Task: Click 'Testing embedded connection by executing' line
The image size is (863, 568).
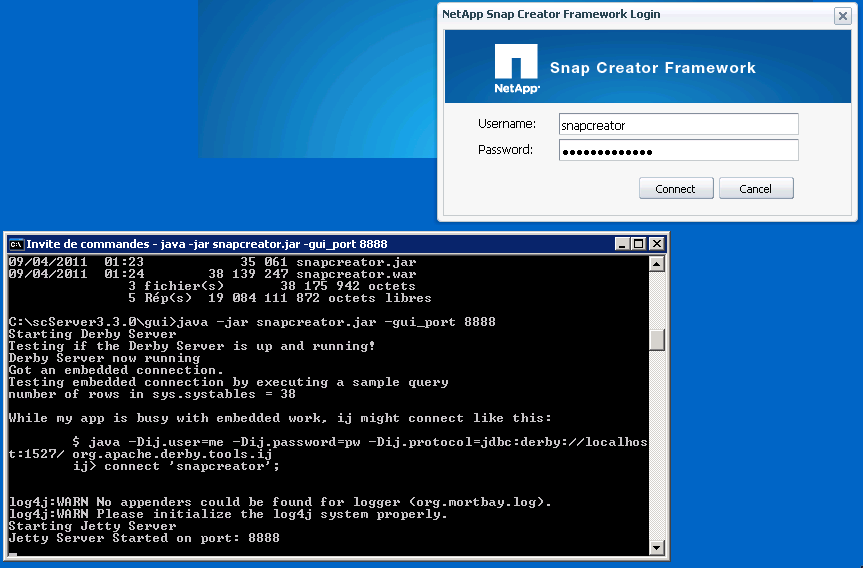Action: (228, 382)
